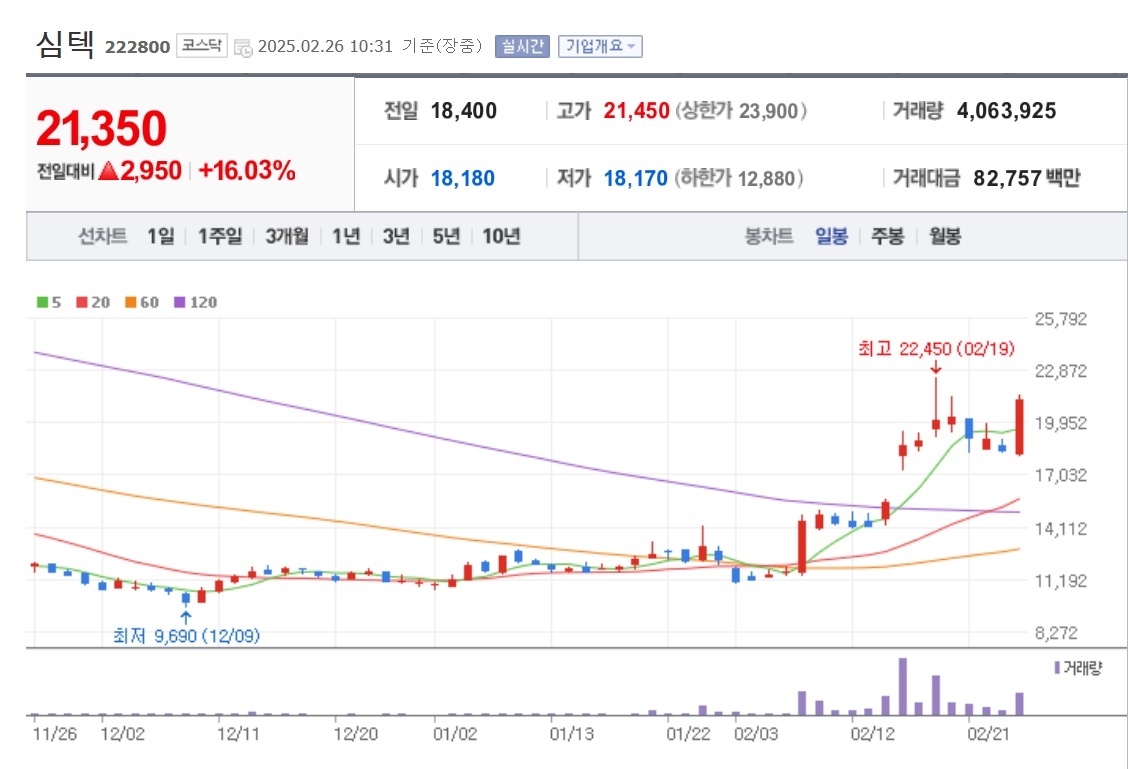Click the stock code 222800
Image resolution: width=1128 pixels, height=769 pixels.
click(x=137, y=47)
